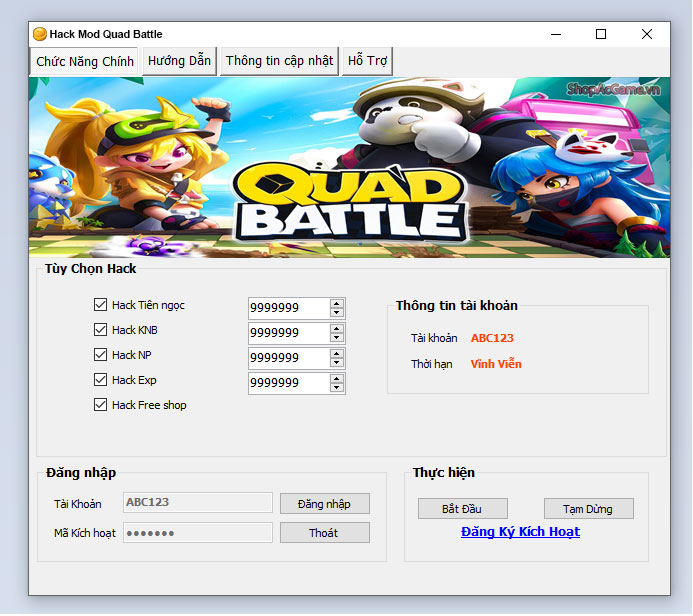Click the Thoát button
The width and height of the screenshot is (693, 616).
pos(325,533)
